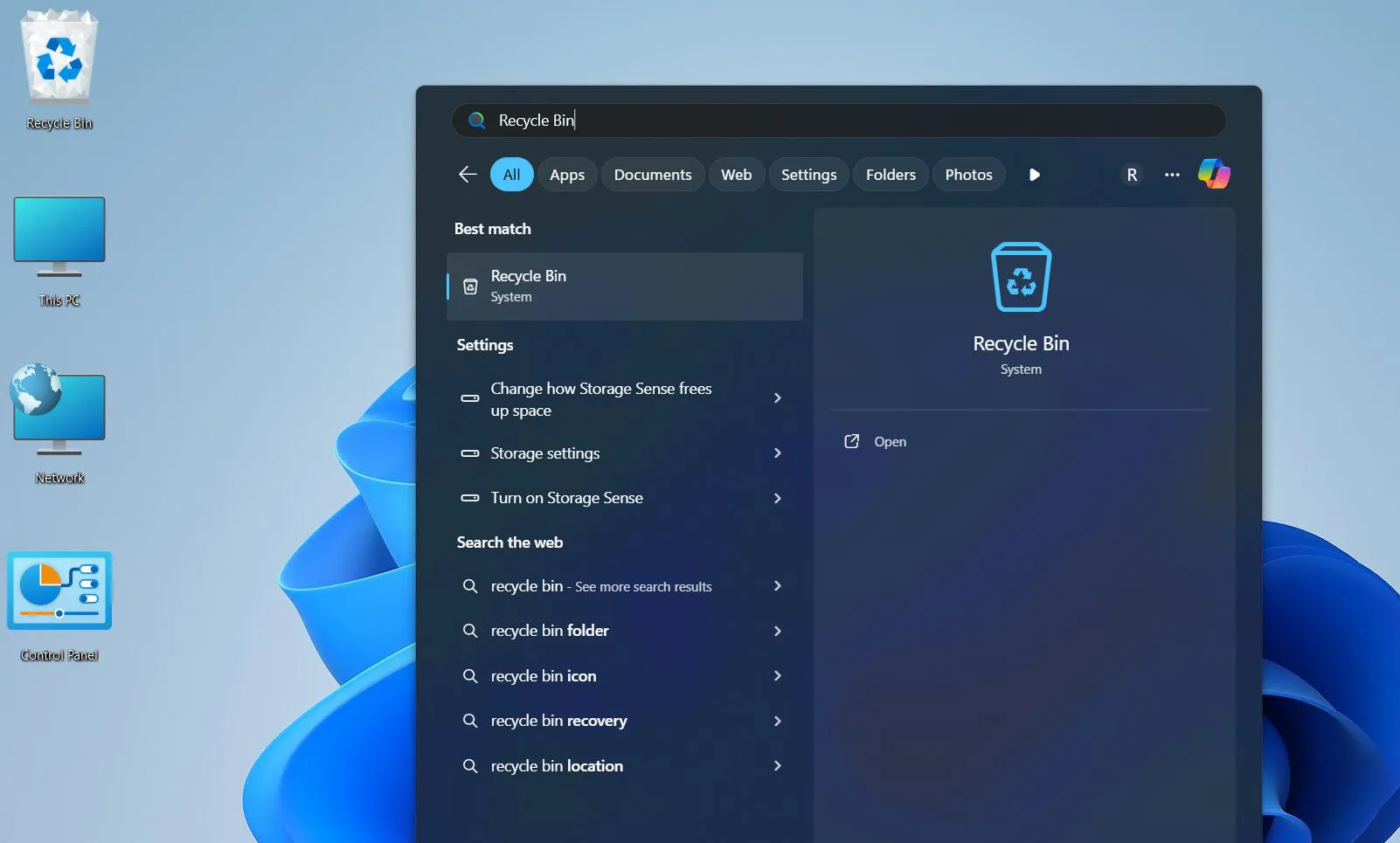Open Copilot from the search window
This screenshot has width=1400, height=843.
tap(1214, 174)
